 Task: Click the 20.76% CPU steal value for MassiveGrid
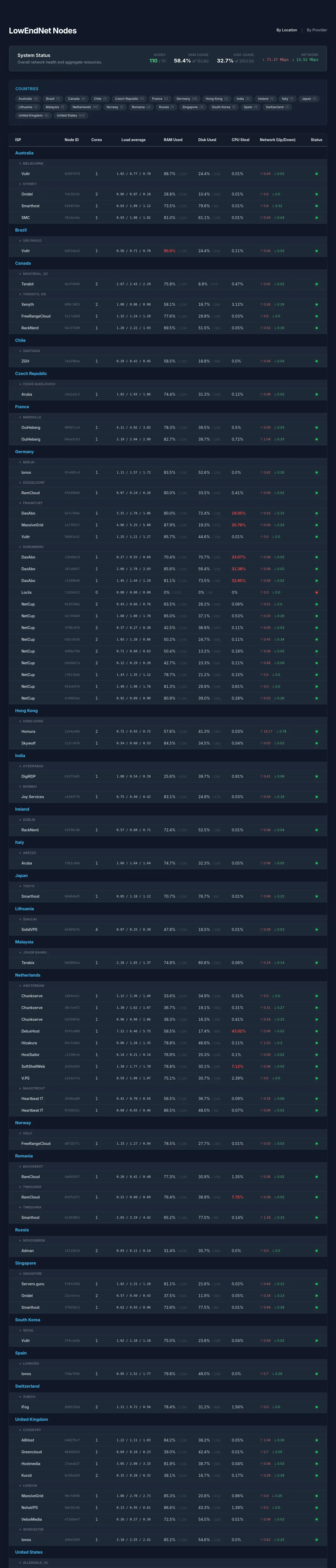pyautogui.click(x=238, y=525)
